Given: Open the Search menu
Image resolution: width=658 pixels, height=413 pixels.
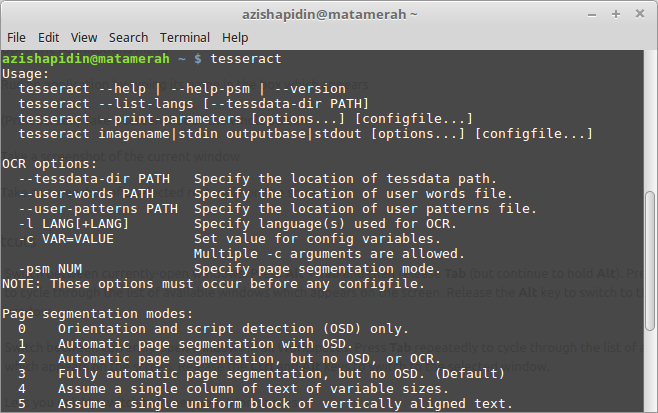Looking at the screenshot, I should pos(127,37).
